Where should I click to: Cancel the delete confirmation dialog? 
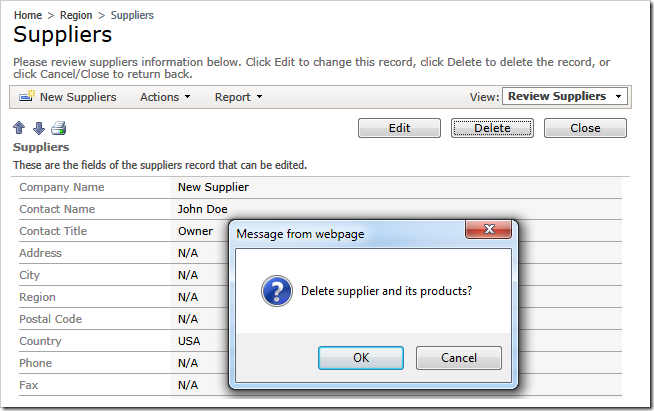(459, 358)
